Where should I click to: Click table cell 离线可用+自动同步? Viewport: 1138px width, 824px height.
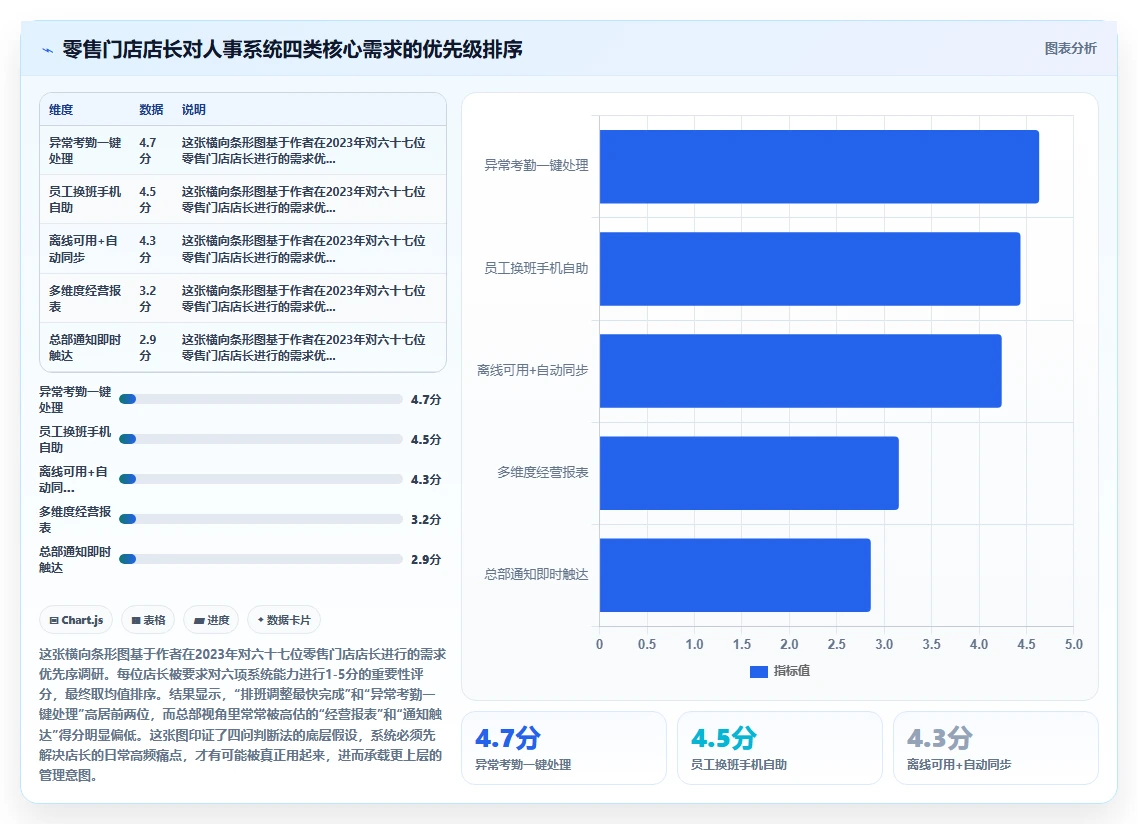point(83,248)
